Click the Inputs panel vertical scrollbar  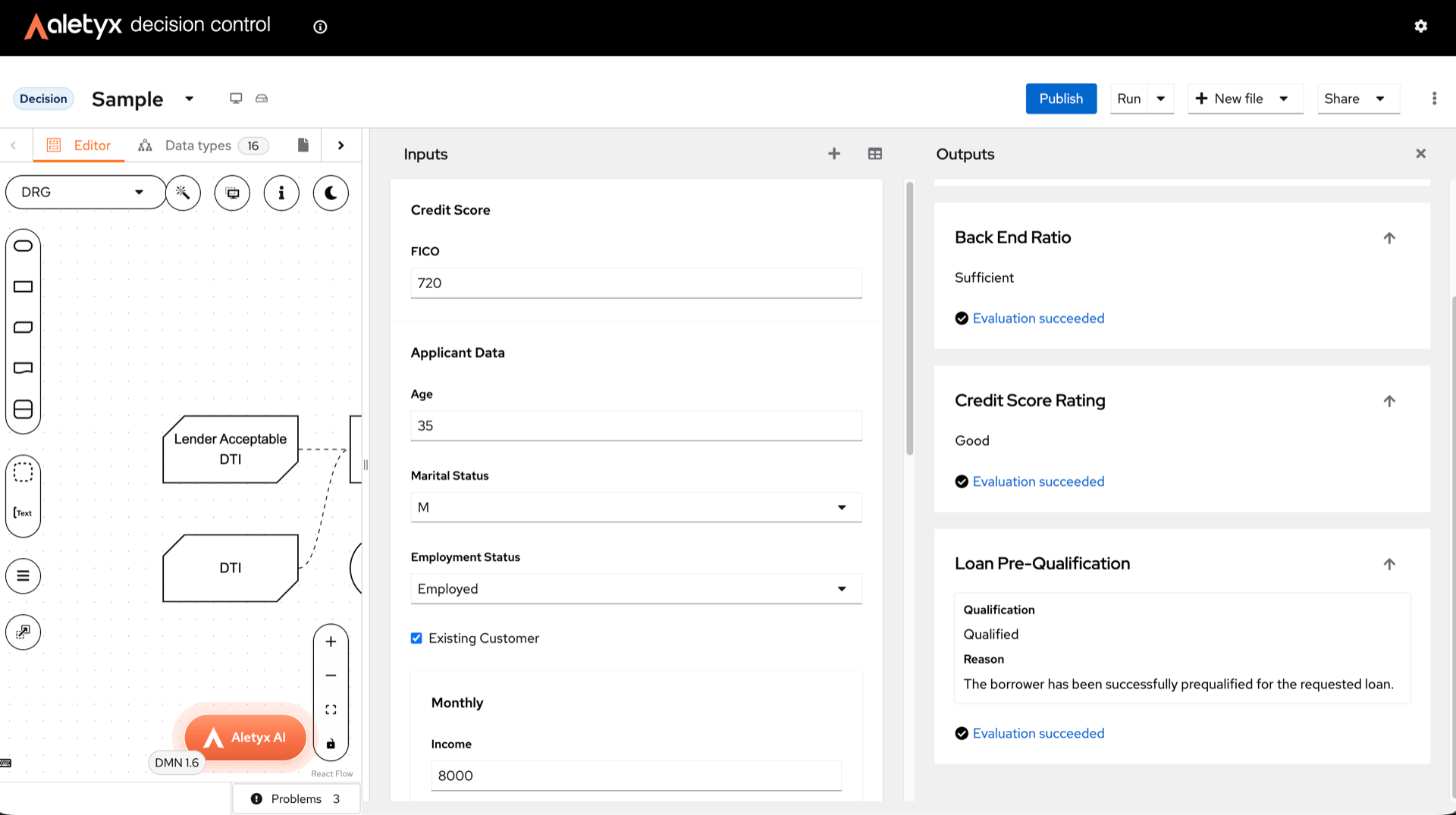(909, 318)
